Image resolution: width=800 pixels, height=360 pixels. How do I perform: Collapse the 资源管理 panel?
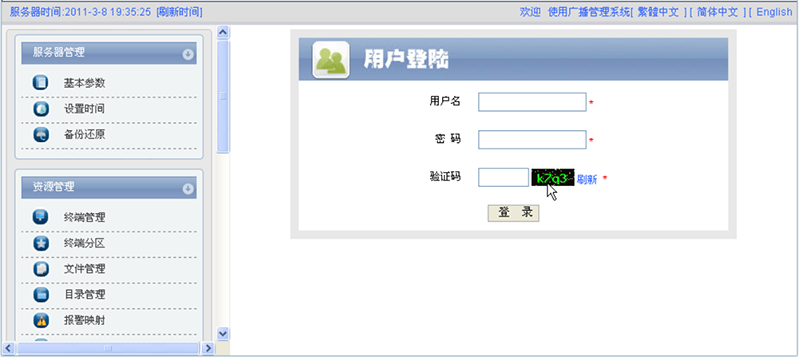(x=188, y=189)
